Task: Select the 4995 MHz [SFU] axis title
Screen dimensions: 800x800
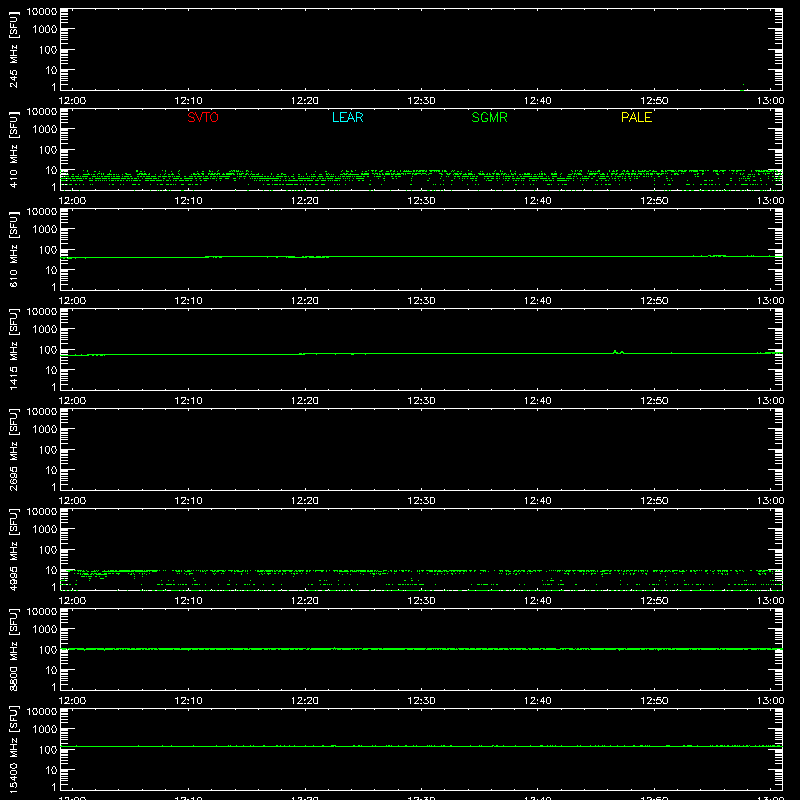Action: tap(13, 549)
